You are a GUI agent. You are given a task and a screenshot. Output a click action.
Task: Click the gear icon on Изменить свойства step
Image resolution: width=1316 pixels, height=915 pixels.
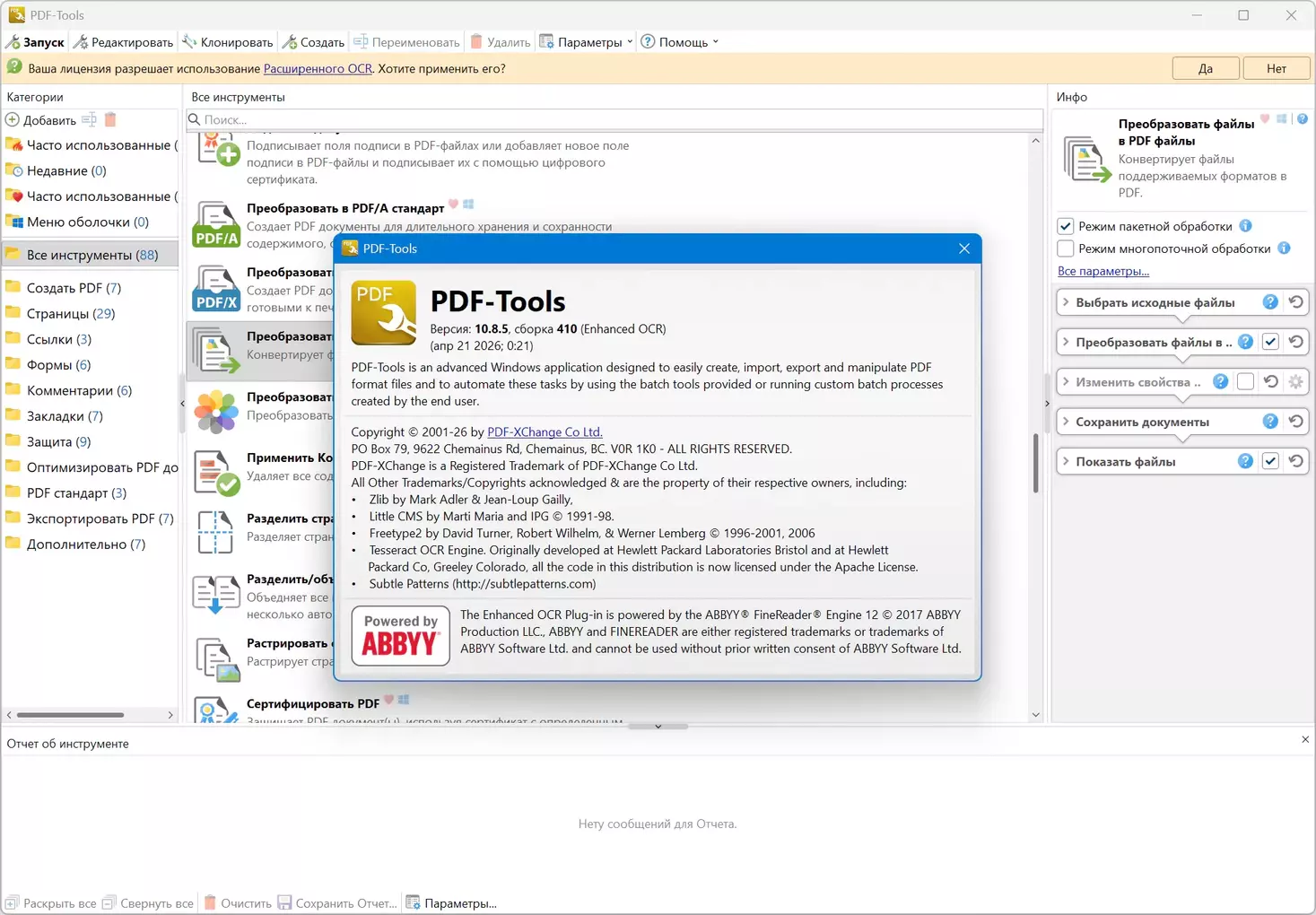[1296, 382]
